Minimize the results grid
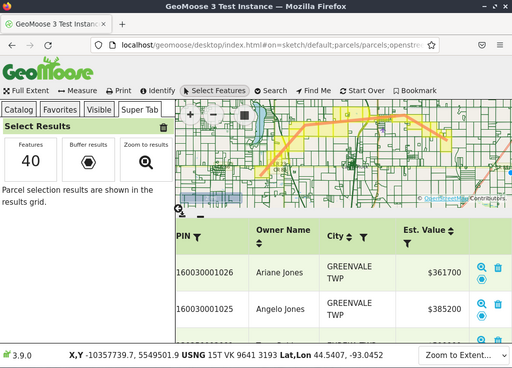The image size is (512, 368). (x=200, y=216)
